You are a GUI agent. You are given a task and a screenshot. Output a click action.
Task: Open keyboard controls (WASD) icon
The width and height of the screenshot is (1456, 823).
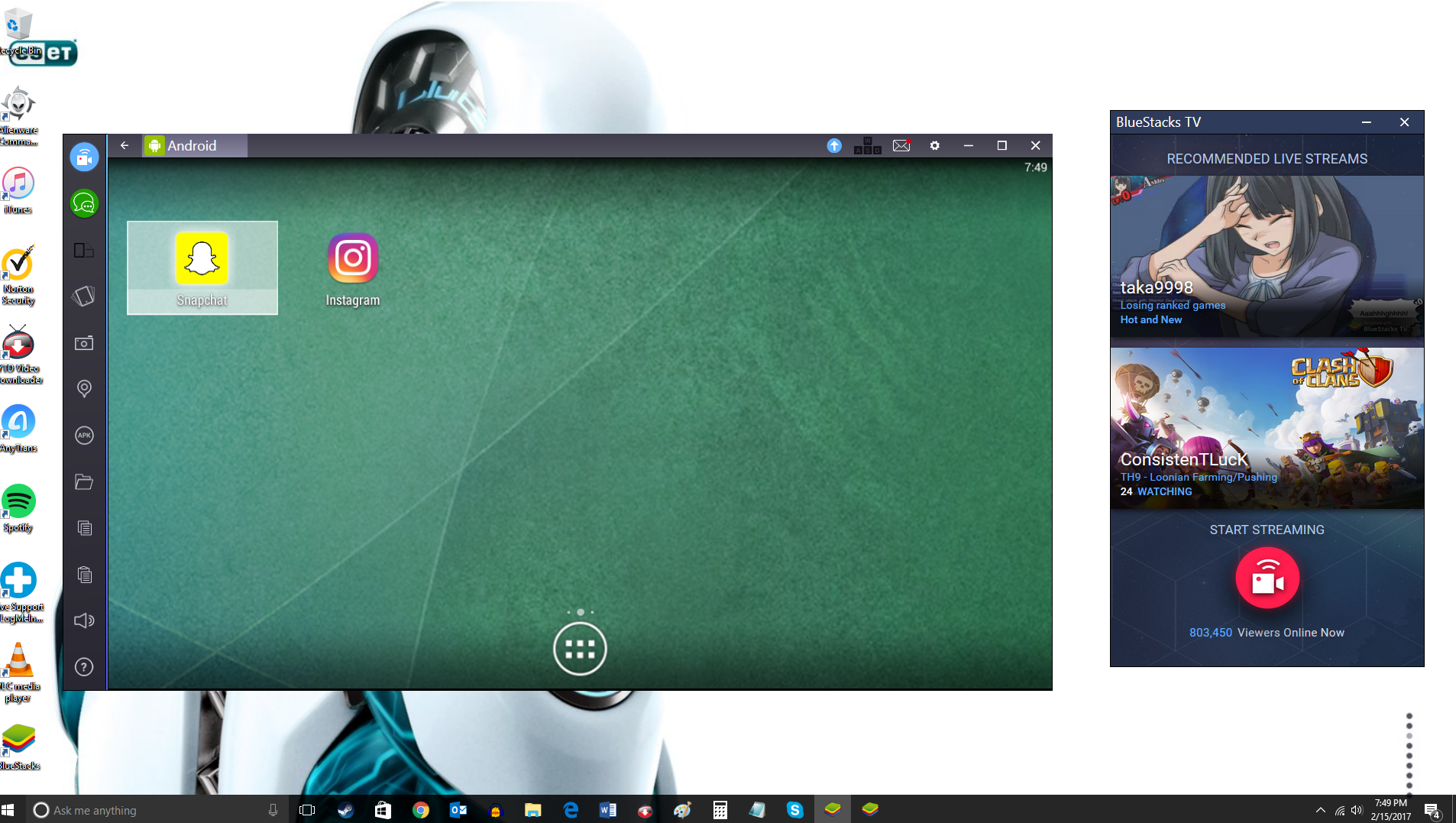868,145
